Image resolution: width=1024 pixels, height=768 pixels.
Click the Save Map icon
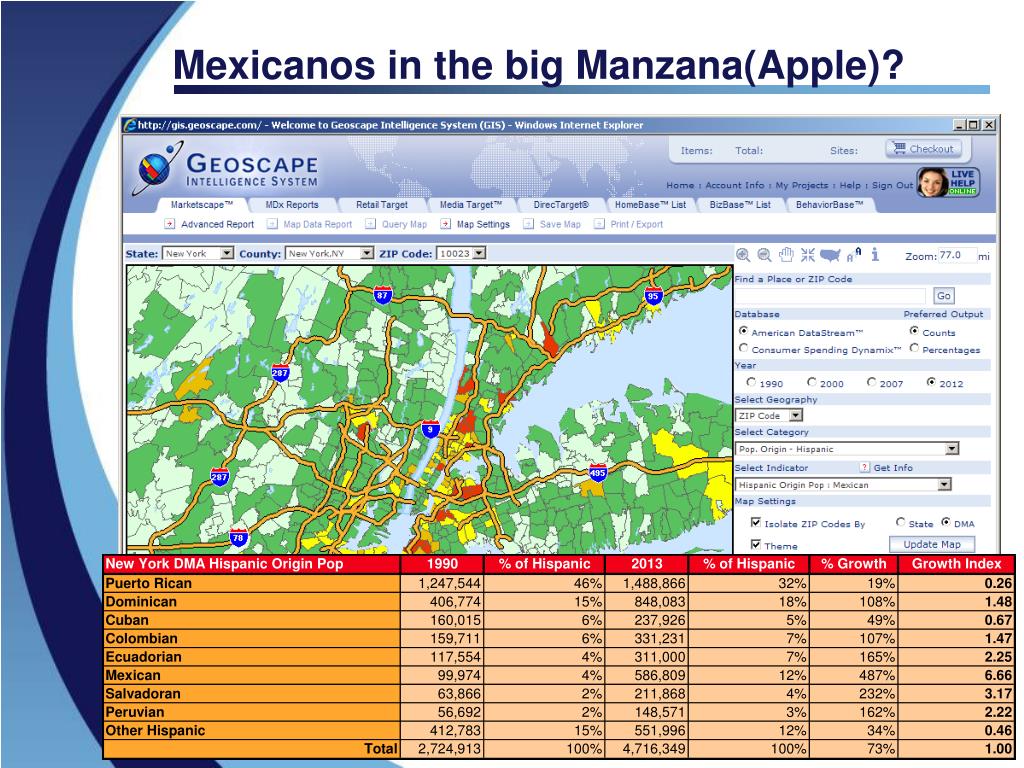[x=528, y=224]
